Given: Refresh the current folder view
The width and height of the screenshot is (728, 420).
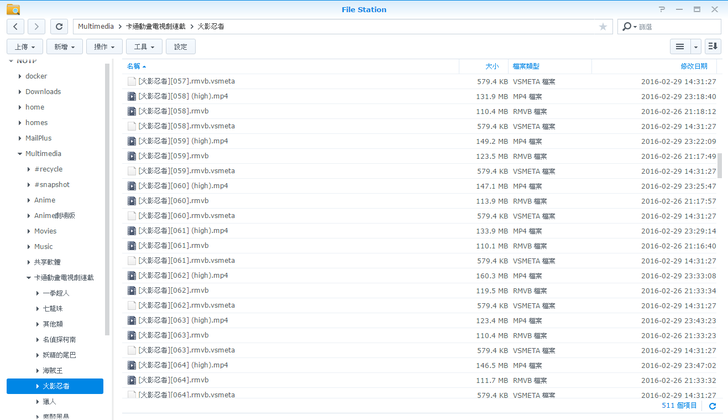Looking at the screenshot, I should (59, 27).
